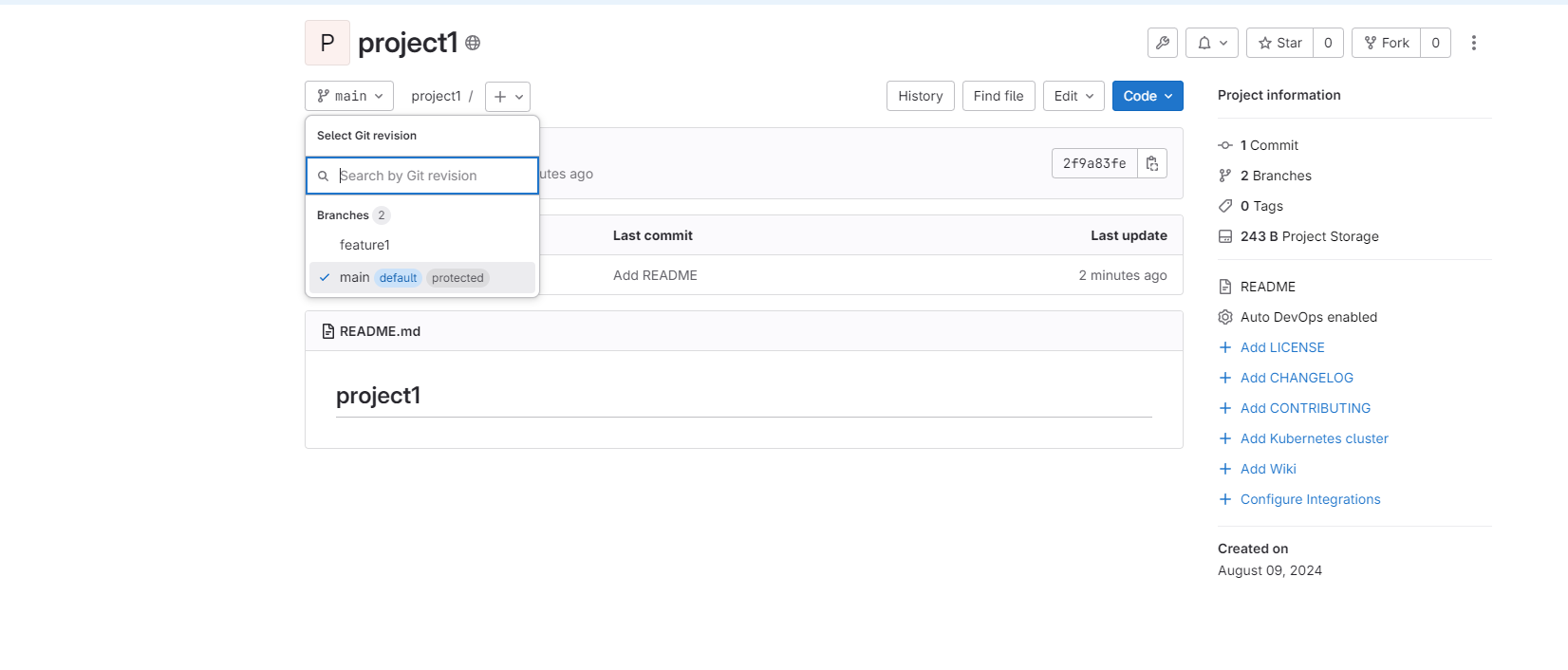Click Add CONTRIBUTING link
The height and width of the screenshot is (670, 1568).
tap(1305, 408)
